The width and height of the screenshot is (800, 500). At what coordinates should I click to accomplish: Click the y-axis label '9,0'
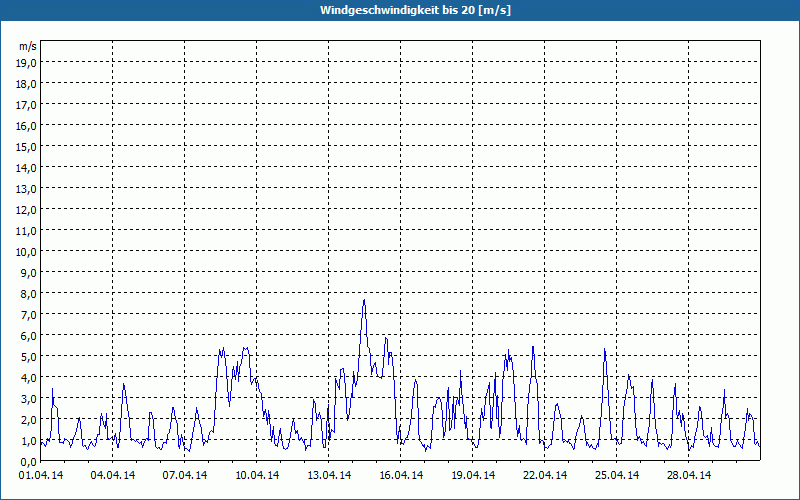[29, 273]
